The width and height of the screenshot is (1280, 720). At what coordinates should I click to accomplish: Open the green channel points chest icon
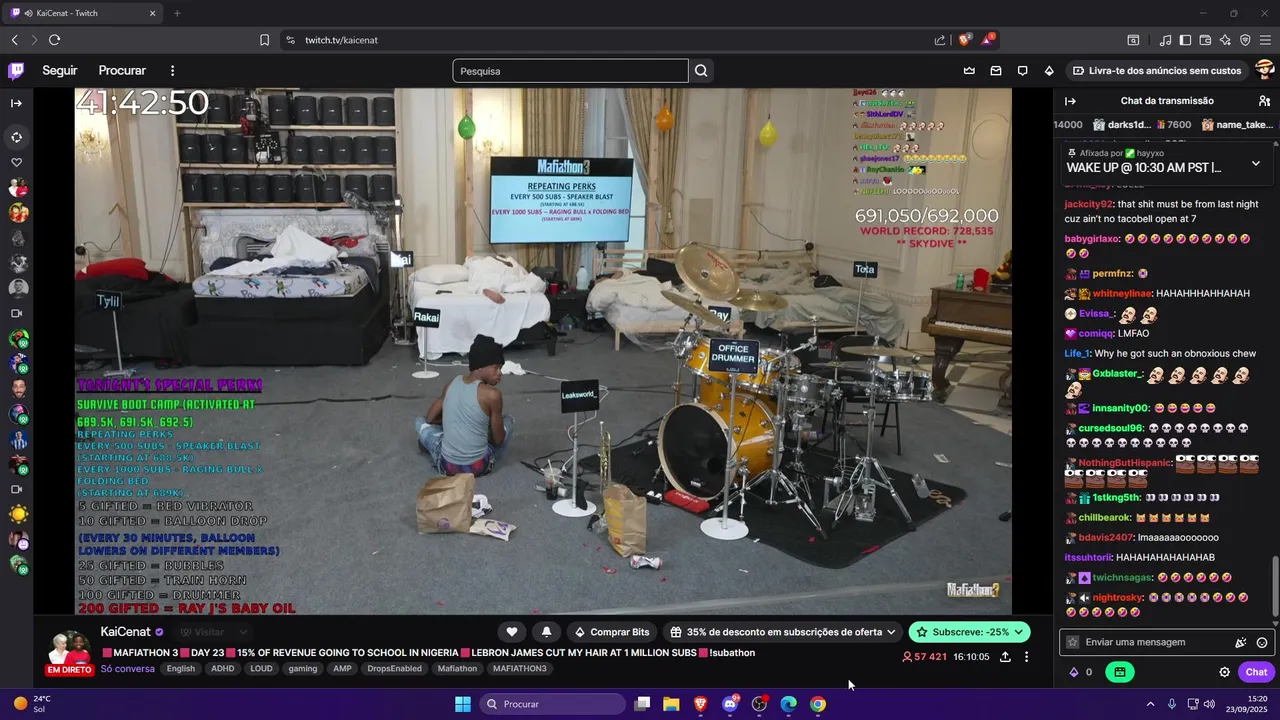coord(1120,672)
